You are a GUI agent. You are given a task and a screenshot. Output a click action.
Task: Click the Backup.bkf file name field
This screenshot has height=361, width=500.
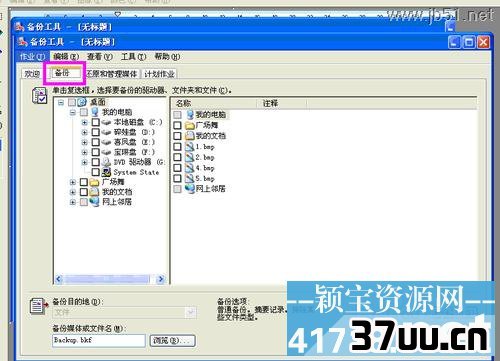[x=99, y=340]
